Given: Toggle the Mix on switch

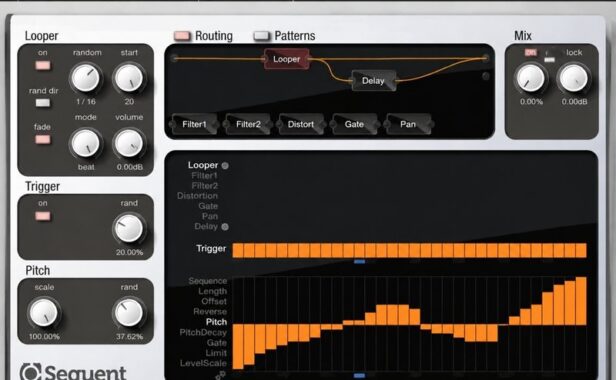Looking at the screenshot, I should pos(531,53).
